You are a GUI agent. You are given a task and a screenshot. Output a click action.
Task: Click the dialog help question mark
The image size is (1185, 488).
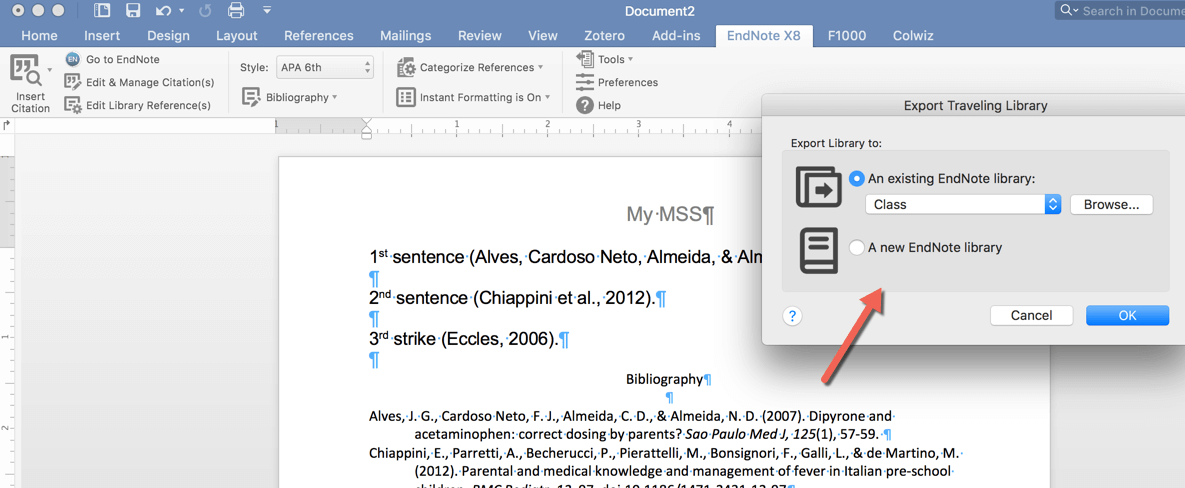(794, 316)
